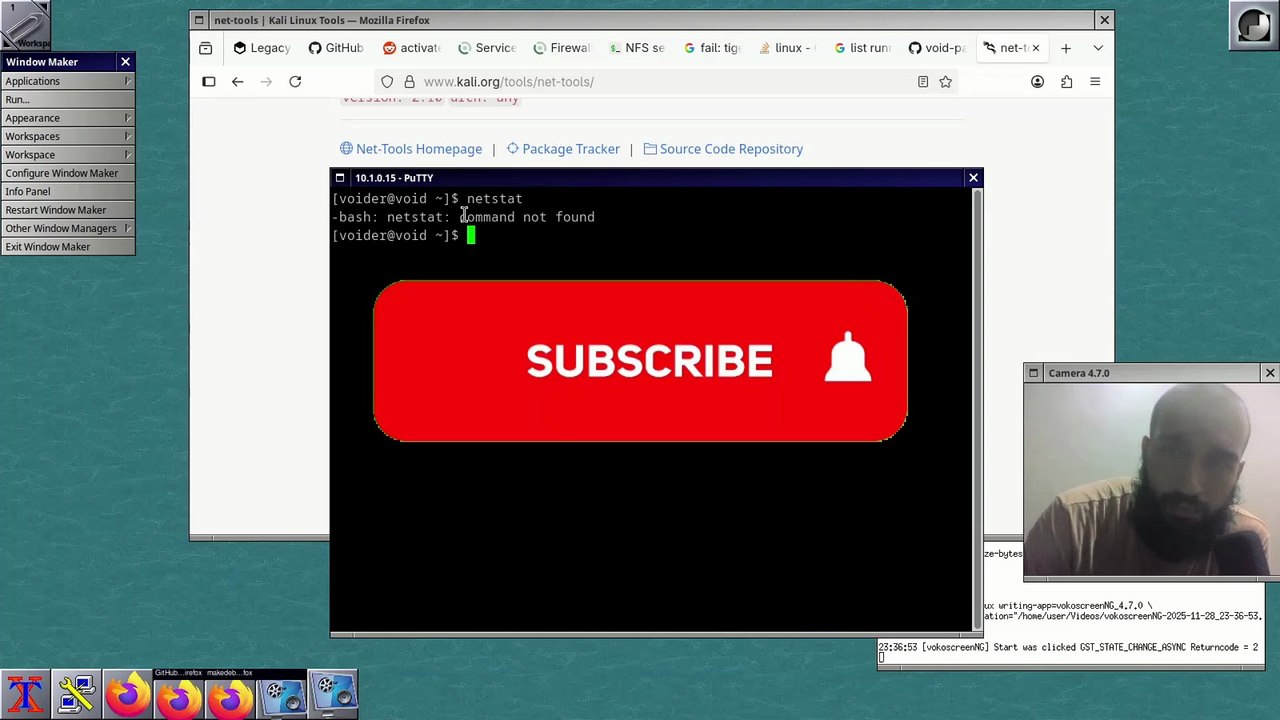The height and width of the screenshot is (720, 1280).
Task: Click the Window Maker clip icon
Action: tap(26, 24)
